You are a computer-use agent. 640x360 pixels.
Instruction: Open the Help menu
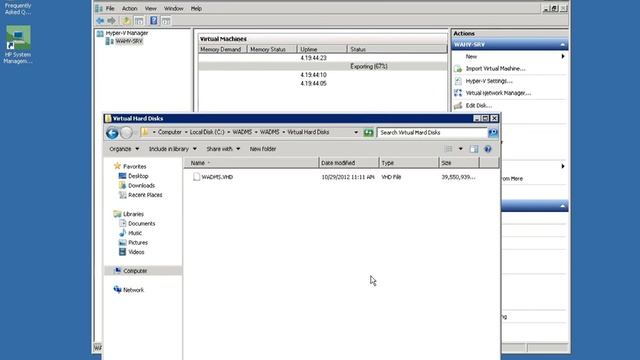coord(196,8)
